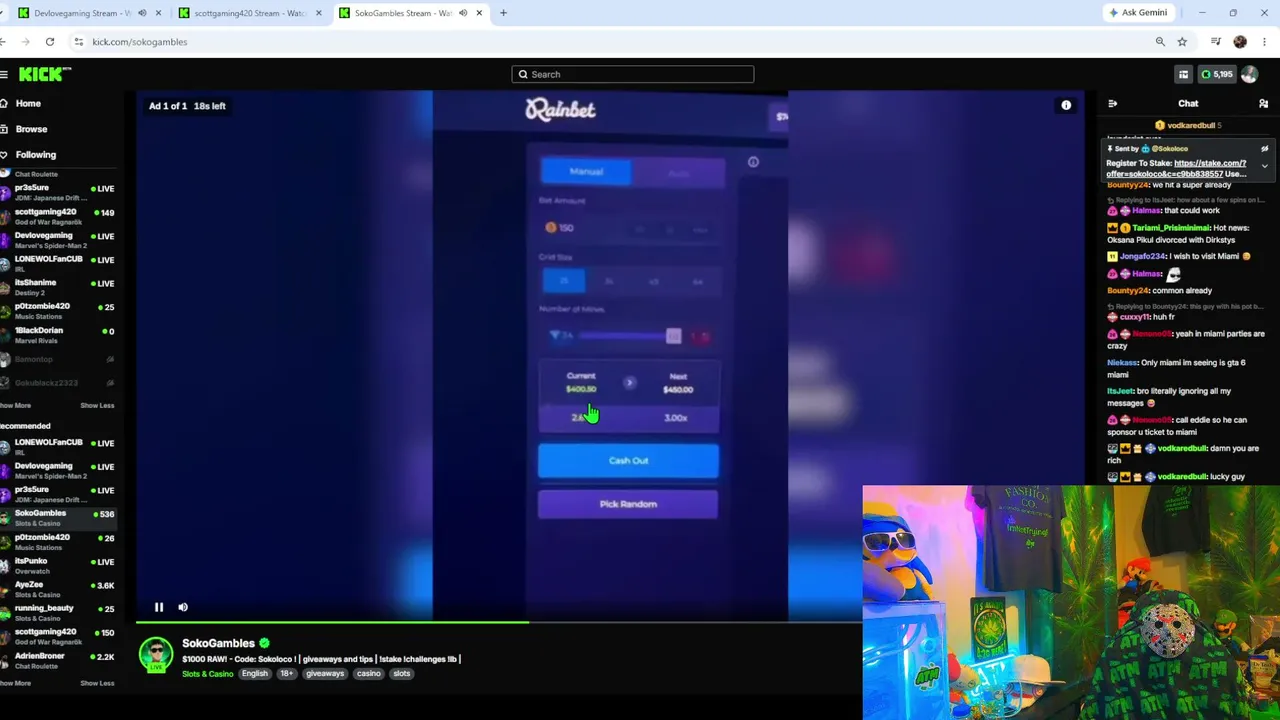The width and height of the screenshot is (1280, 720).
Task: Open running_beauty's channel
Action: [58, 612]
